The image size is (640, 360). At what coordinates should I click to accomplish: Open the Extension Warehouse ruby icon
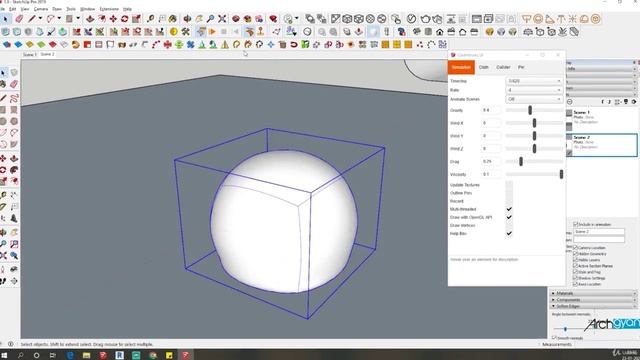coord(273,19)
